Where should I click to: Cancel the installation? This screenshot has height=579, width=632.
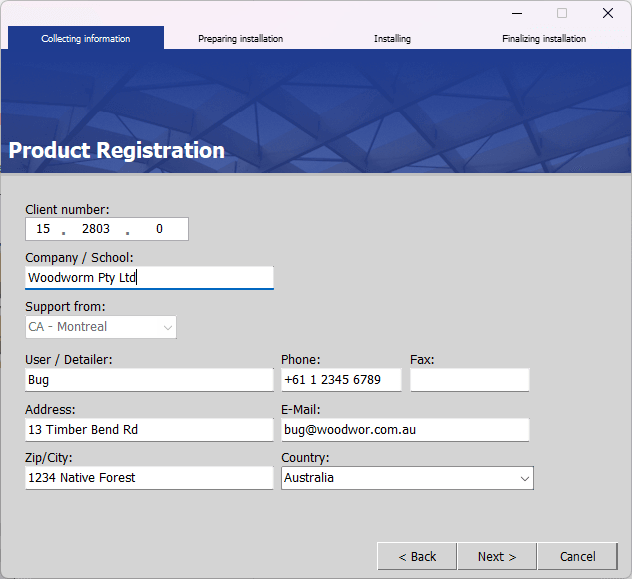(x=577, y=556)
